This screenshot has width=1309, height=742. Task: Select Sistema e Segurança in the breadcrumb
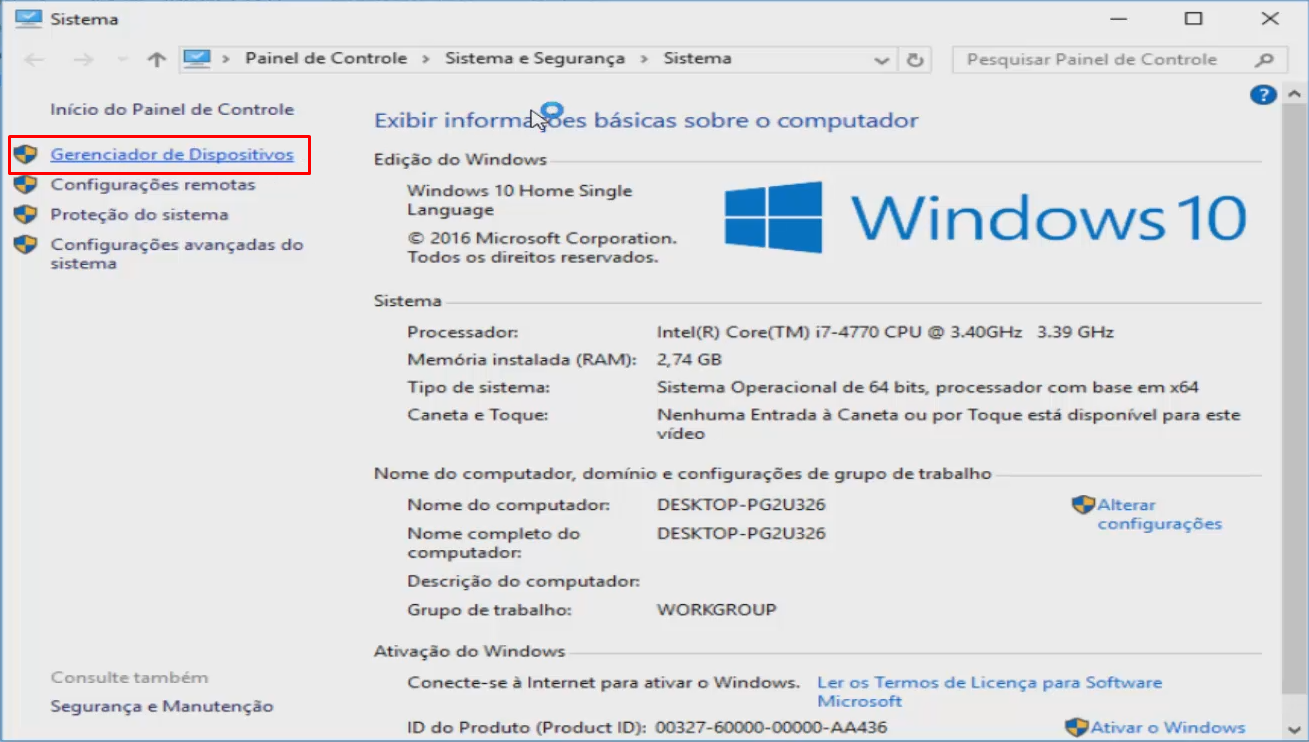535,59
